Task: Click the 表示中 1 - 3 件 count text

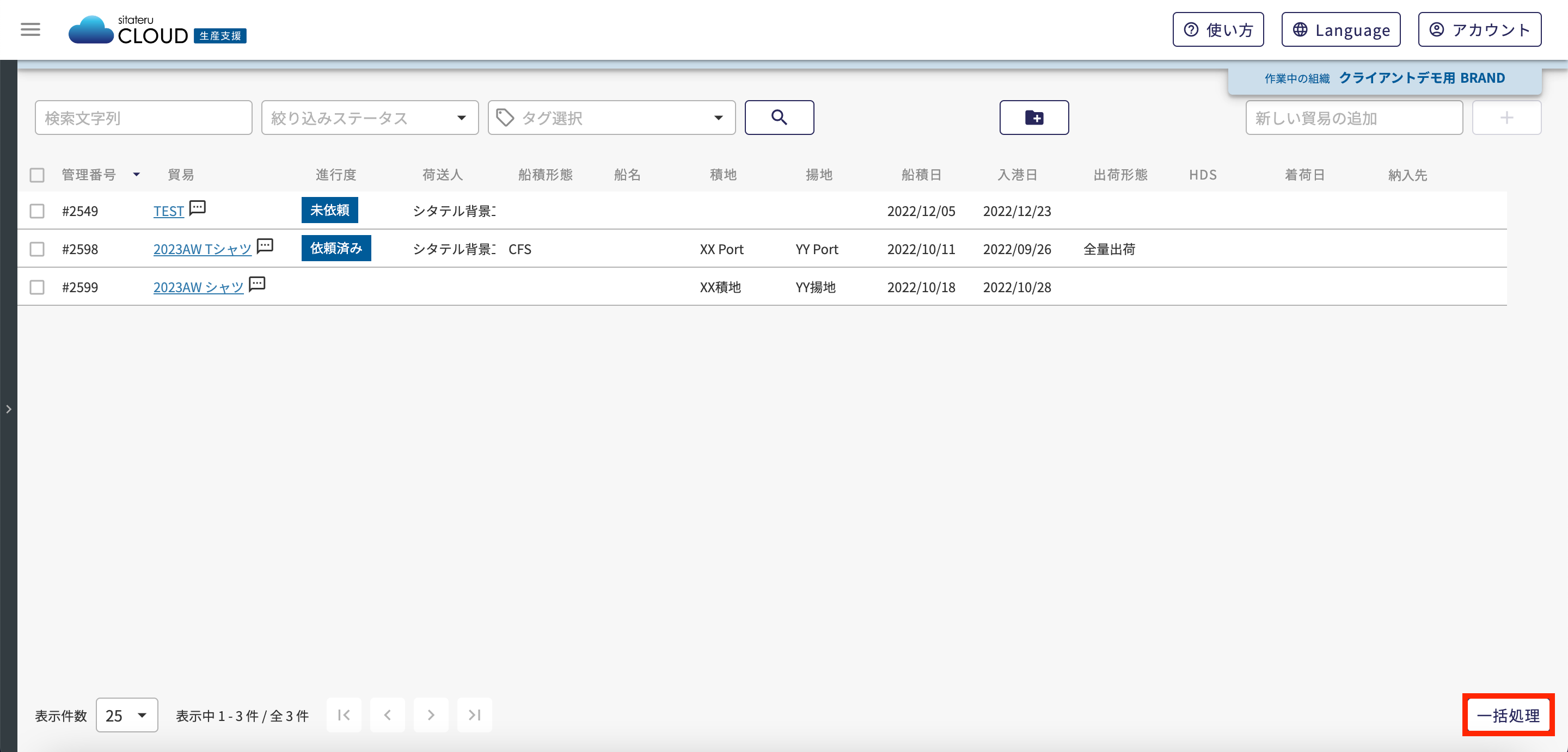Action: click(242, 716)
